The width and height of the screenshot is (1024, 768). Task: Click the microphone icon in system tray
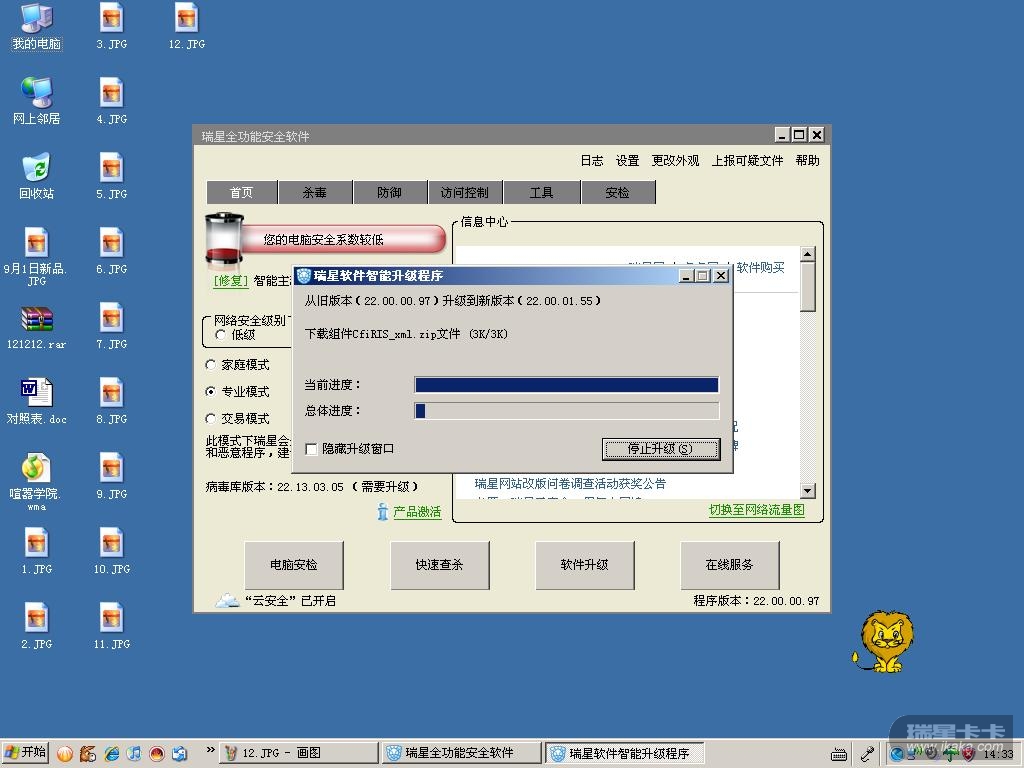click(867, 754)
